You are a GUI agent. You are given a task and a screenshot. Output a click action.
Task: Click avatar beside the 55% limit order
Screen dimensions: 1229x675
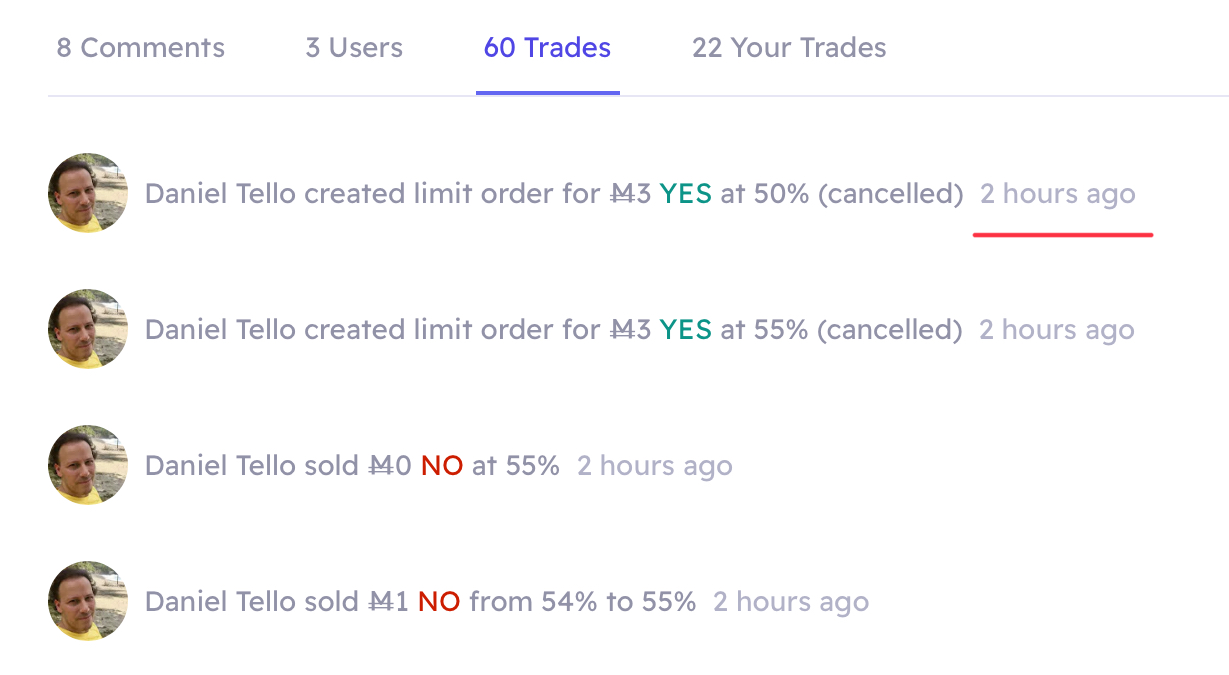[88, 329]
